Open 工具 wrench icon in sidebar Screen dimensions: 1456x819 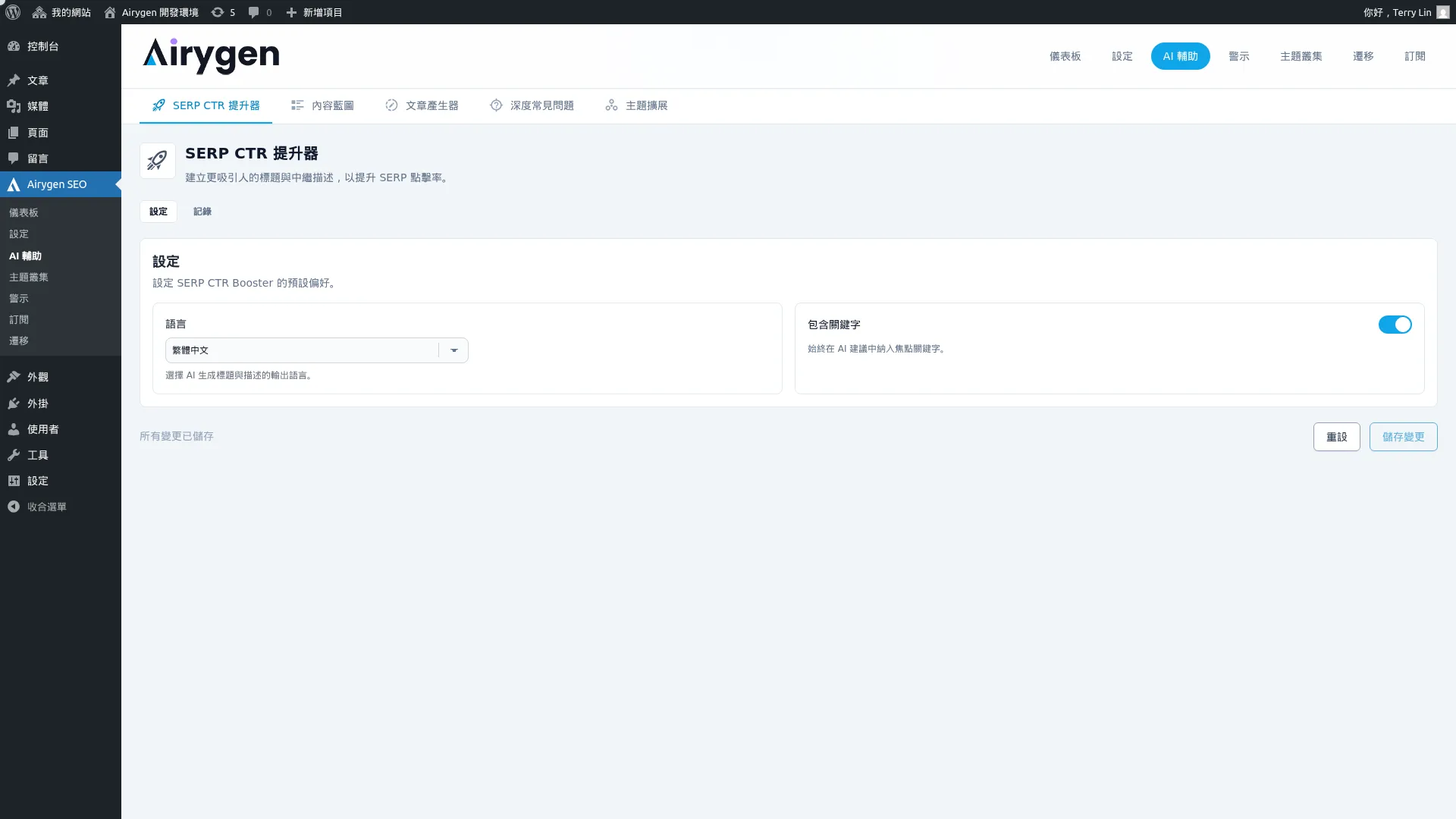(x=14, y=455)
